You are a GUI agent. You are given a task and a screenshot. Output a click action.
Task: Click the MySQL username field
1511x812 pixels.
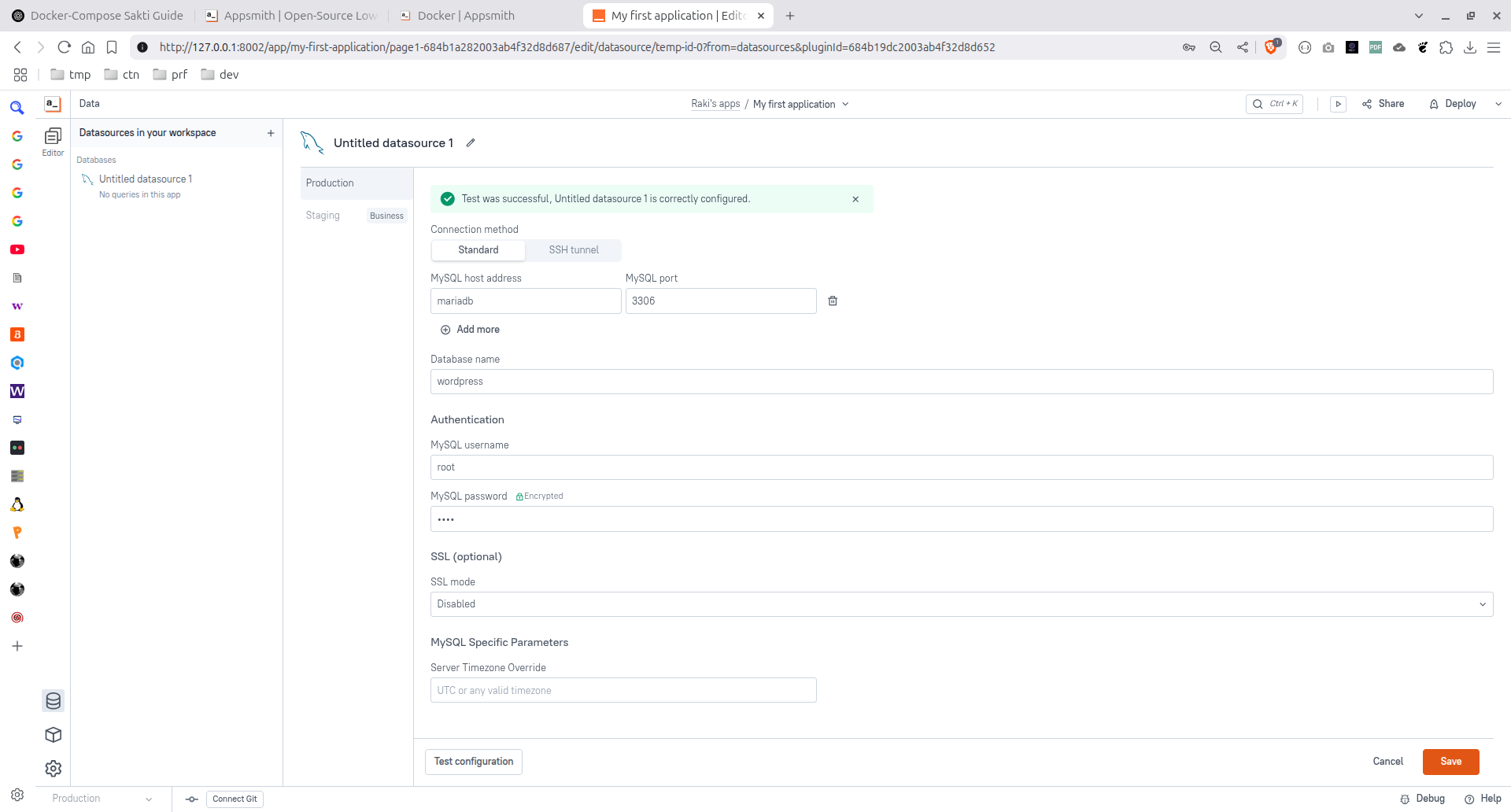962,467
